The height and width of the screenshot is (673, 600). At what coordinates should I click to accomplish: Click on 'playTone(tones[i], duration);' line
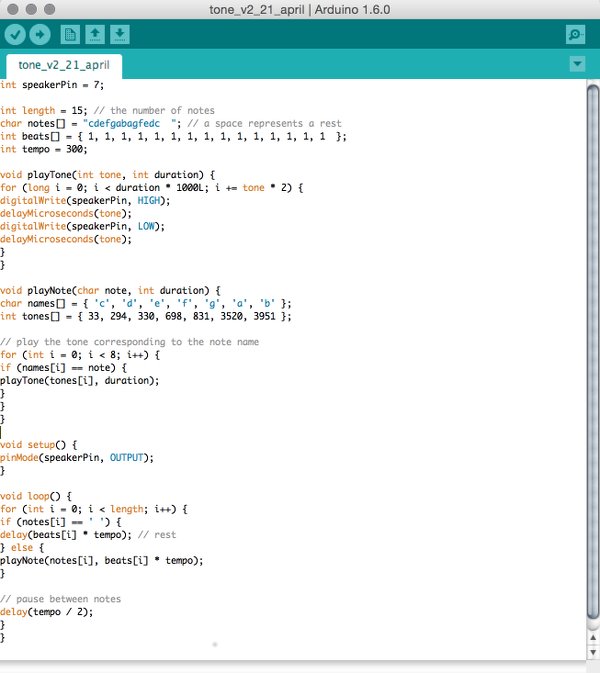coord(79,381)
